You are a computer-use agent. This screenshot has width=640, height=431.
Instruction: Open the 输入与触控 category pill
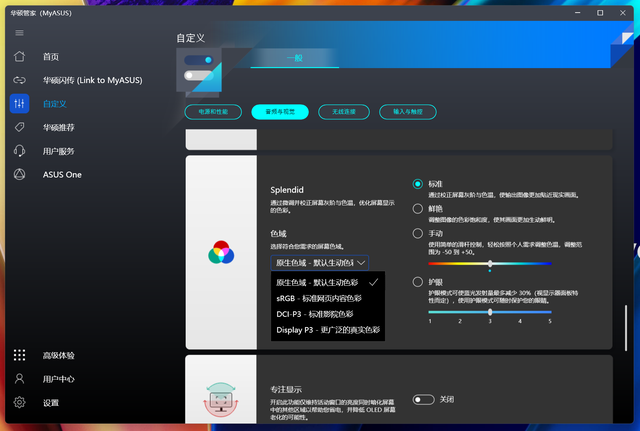408,112
